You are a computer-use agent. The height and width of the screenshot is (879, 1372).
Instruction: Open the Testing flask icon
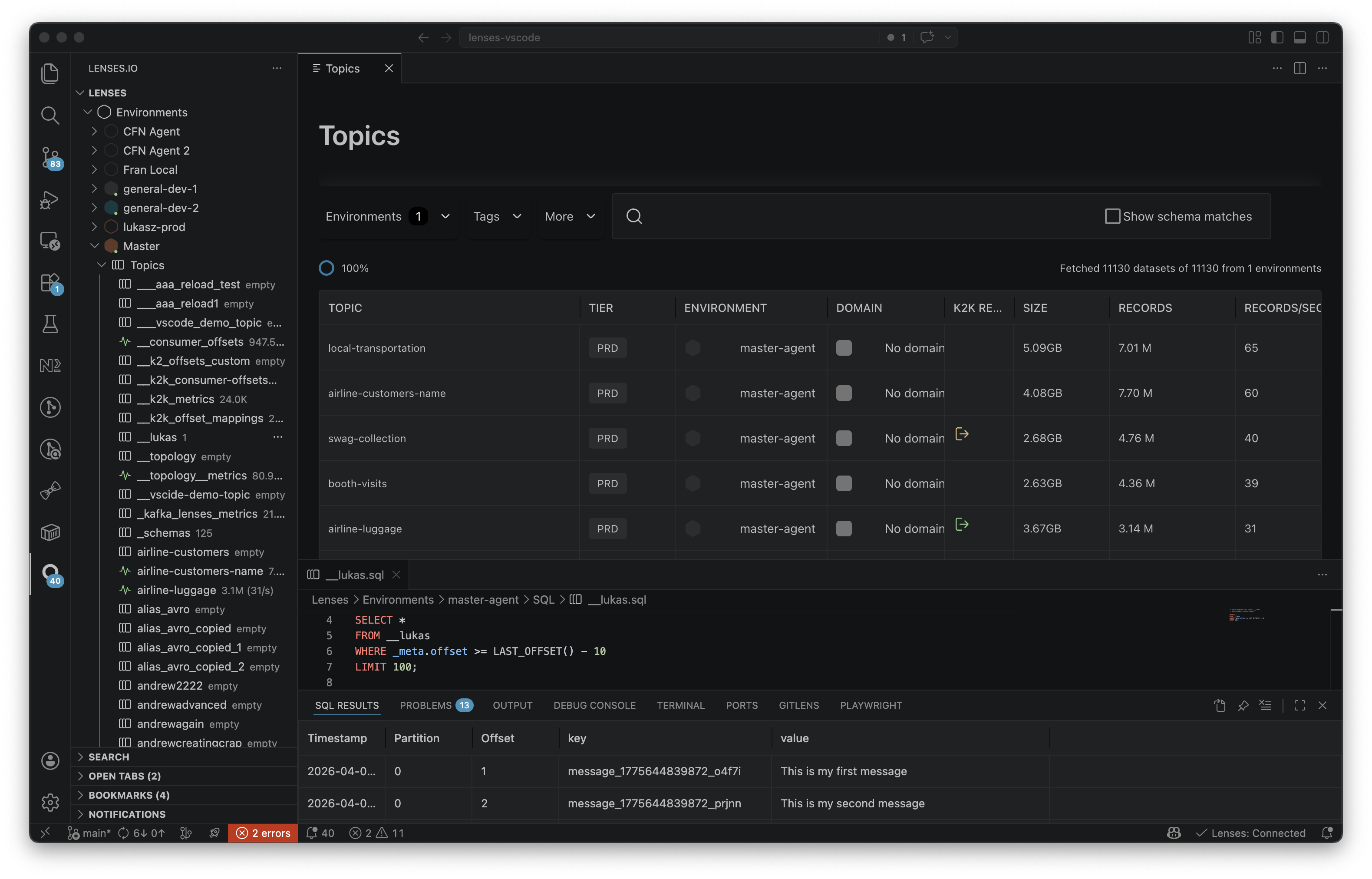[50, 324]
